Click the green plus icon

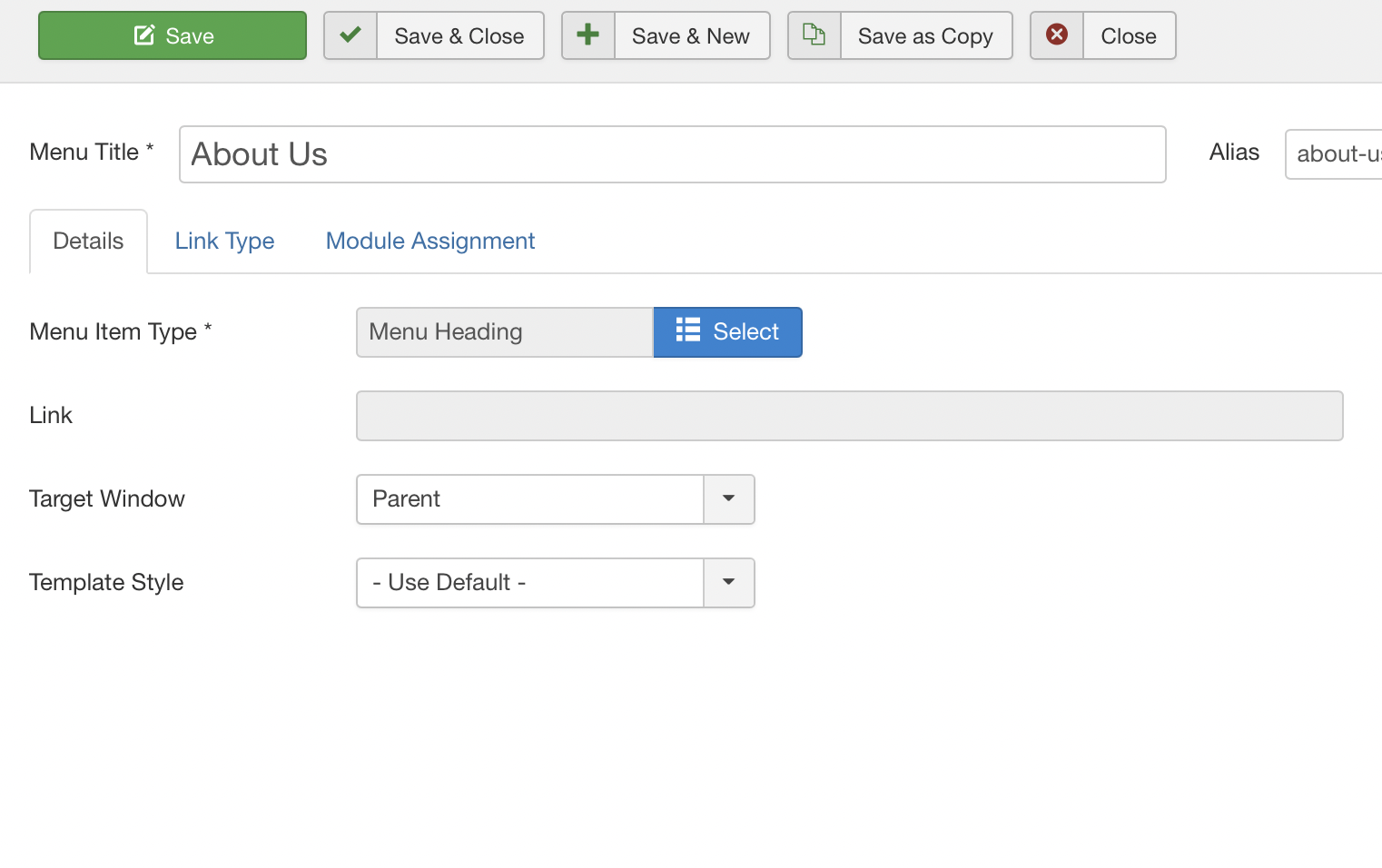point(588,35)
